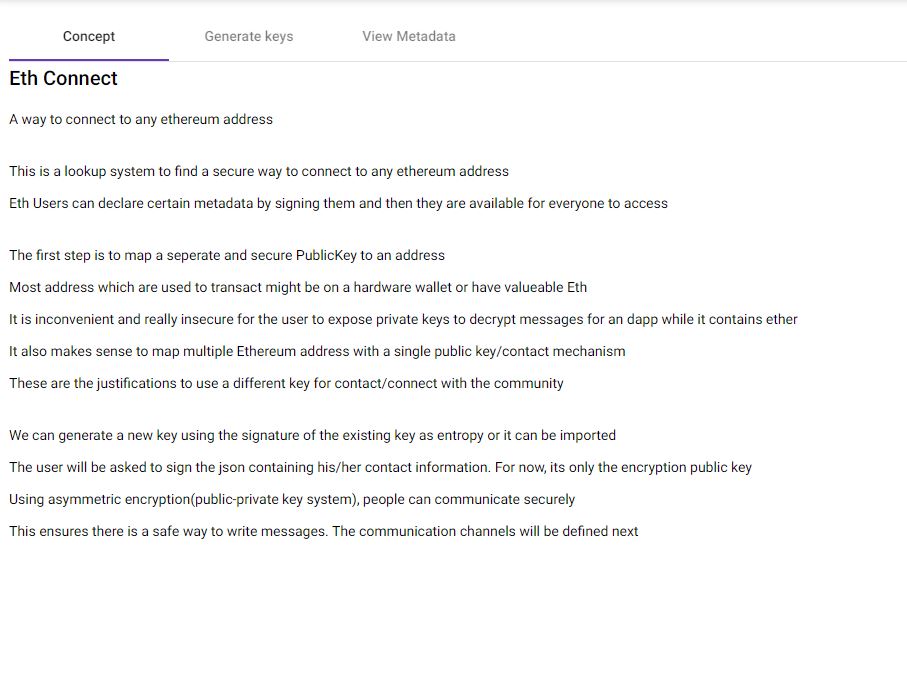Switch to the Generate keys tab
This screenshot has width=907, height=694.
[249, 36]
